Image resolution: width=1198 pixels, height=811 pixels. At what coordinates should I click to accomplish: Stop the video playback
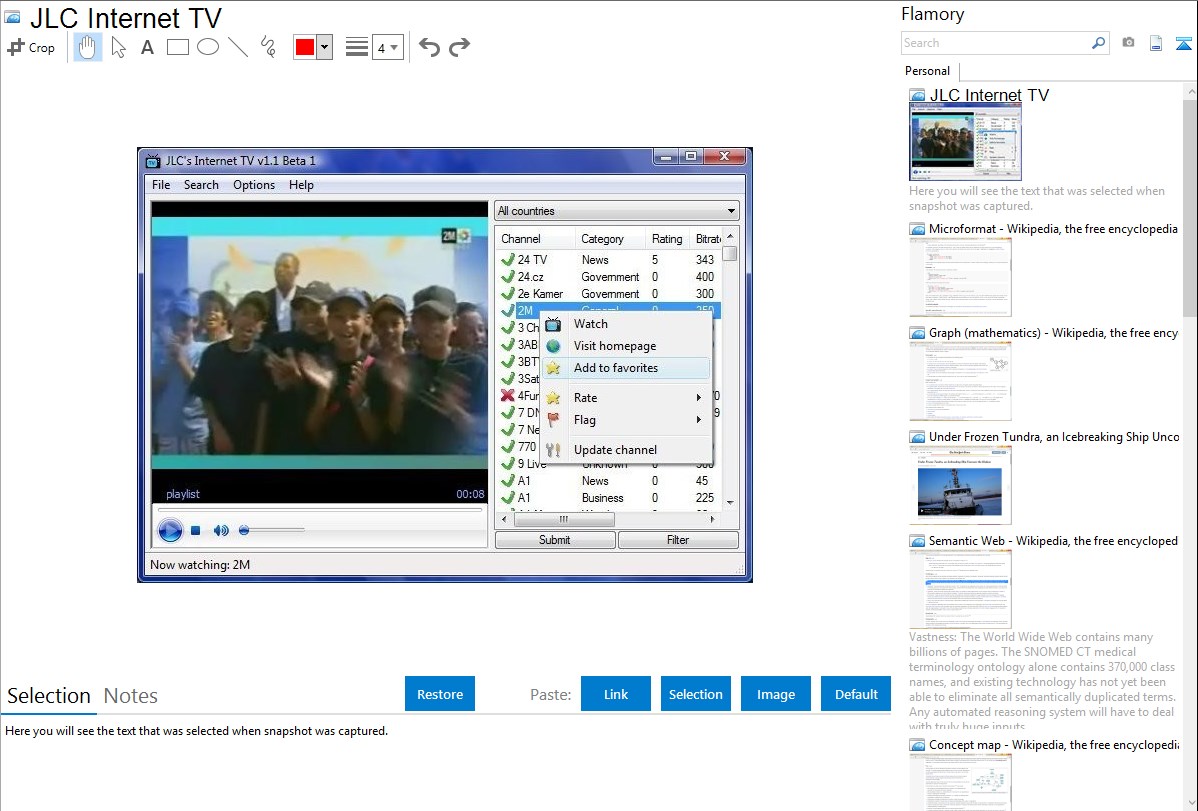click(196, 530)
